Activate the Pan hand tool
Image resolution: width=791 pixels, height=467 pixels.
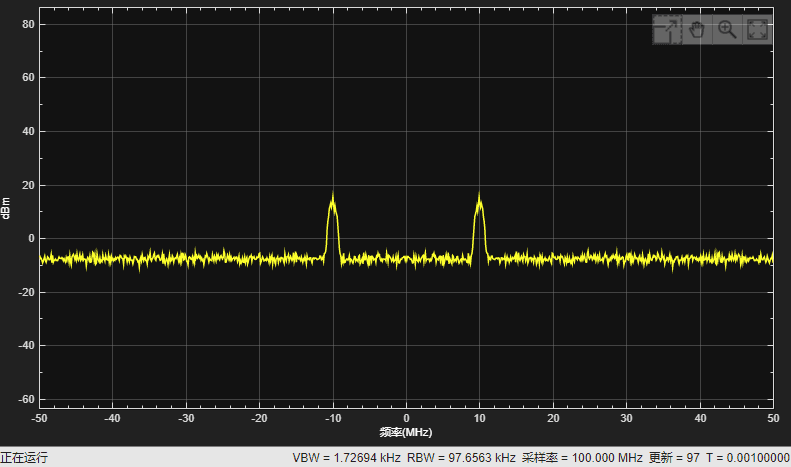697,30
